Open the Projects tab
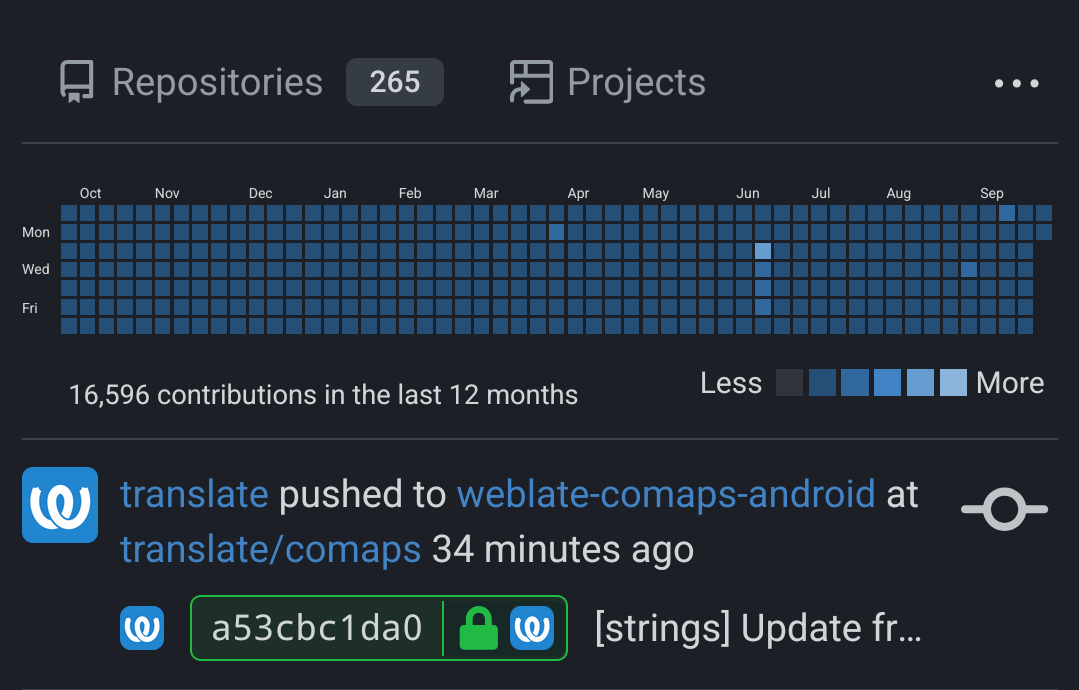 (608, 83)
